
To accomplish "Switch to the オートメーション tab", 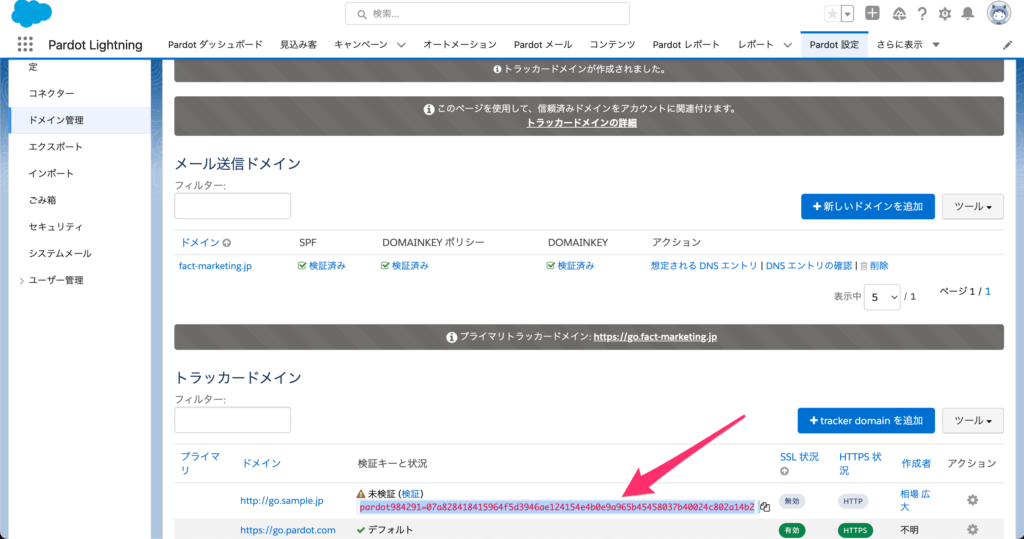I will click(x=460, y=44).
